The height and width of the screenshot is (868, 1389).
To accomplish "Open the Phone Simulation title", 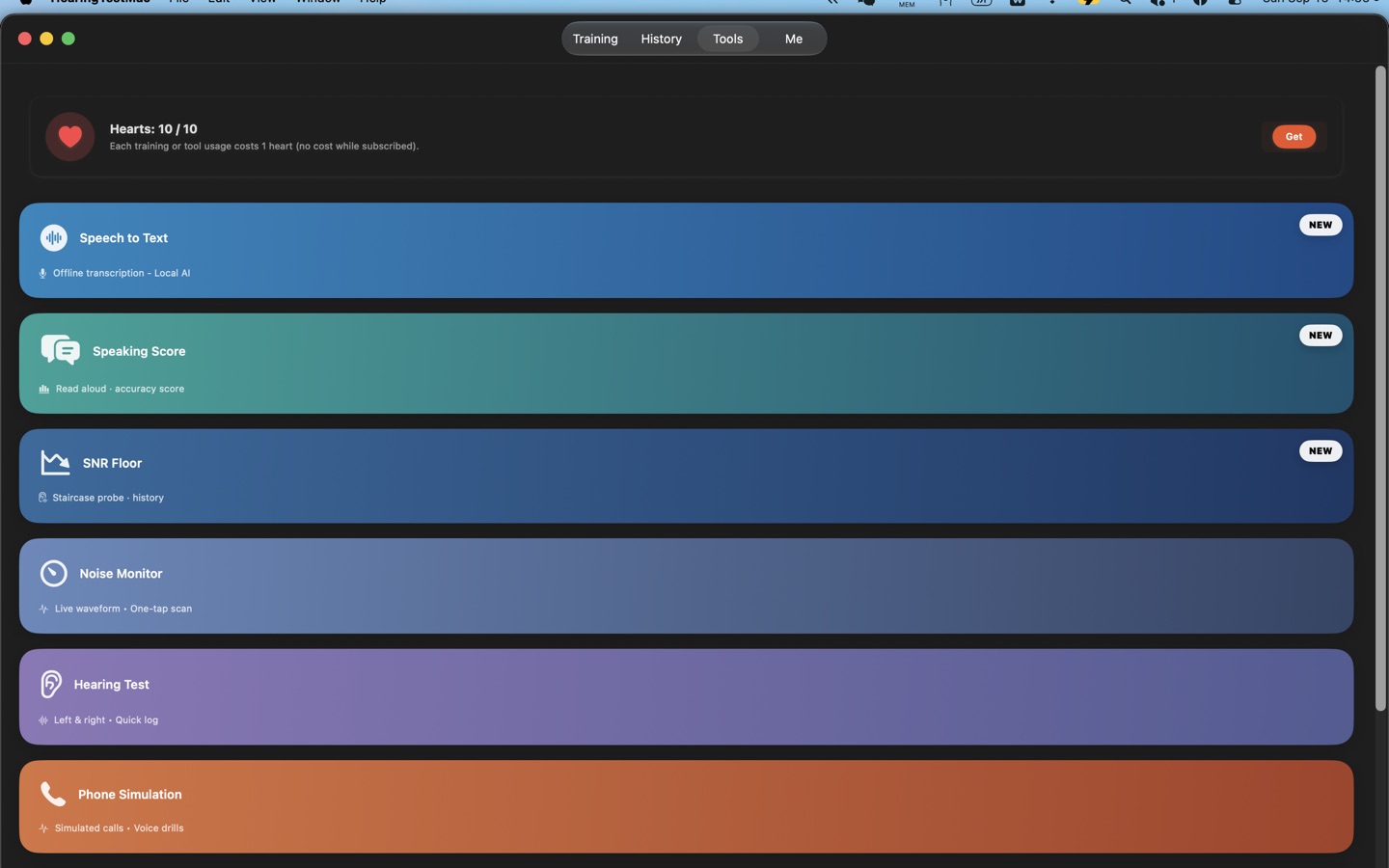I will (130, 795).
